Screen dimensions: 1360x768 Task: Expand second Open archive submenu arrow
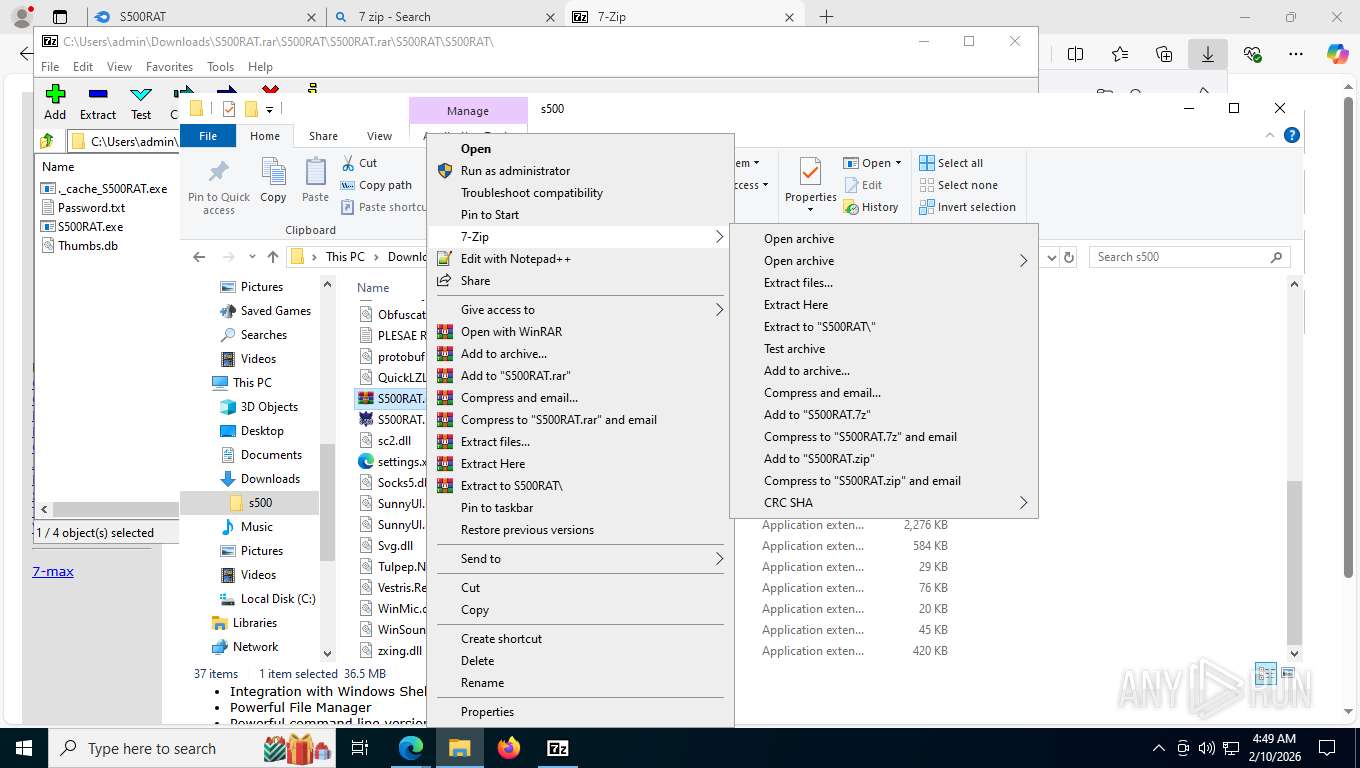click(1023, 261)
